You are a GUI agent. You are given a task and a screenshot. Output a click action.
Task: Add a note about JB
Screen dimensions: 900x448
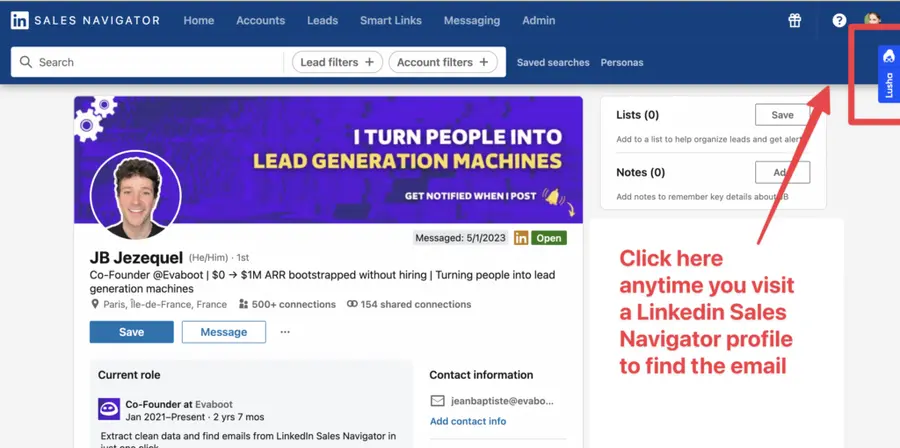click(x=782, y=172)
